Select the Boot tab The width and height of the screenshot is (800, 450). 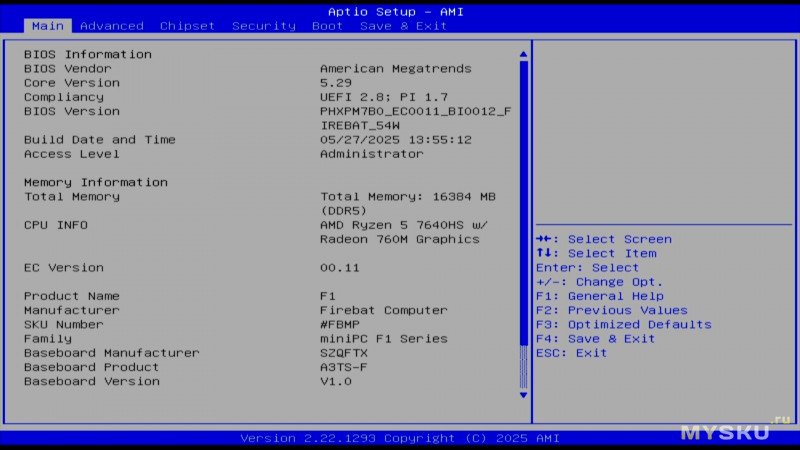[328, 26]
